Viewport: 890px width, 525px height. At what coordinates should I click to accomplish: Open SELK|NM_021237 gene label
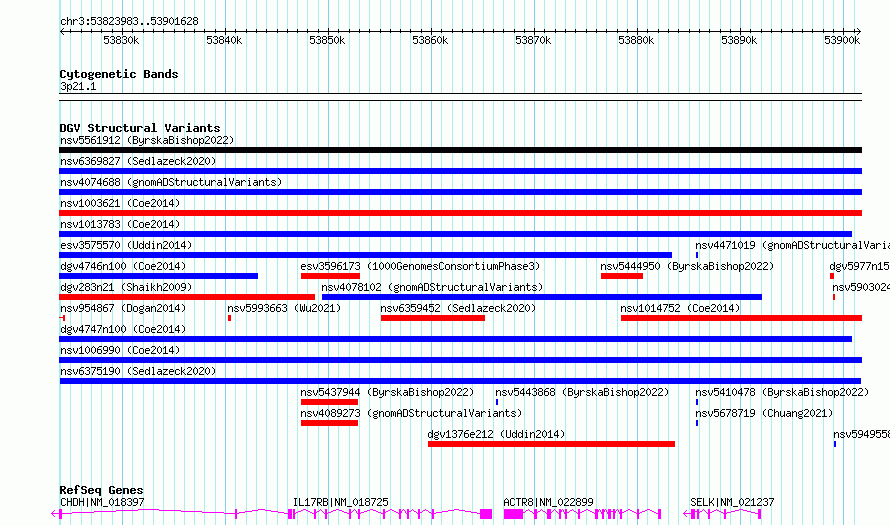click(732, 502)
